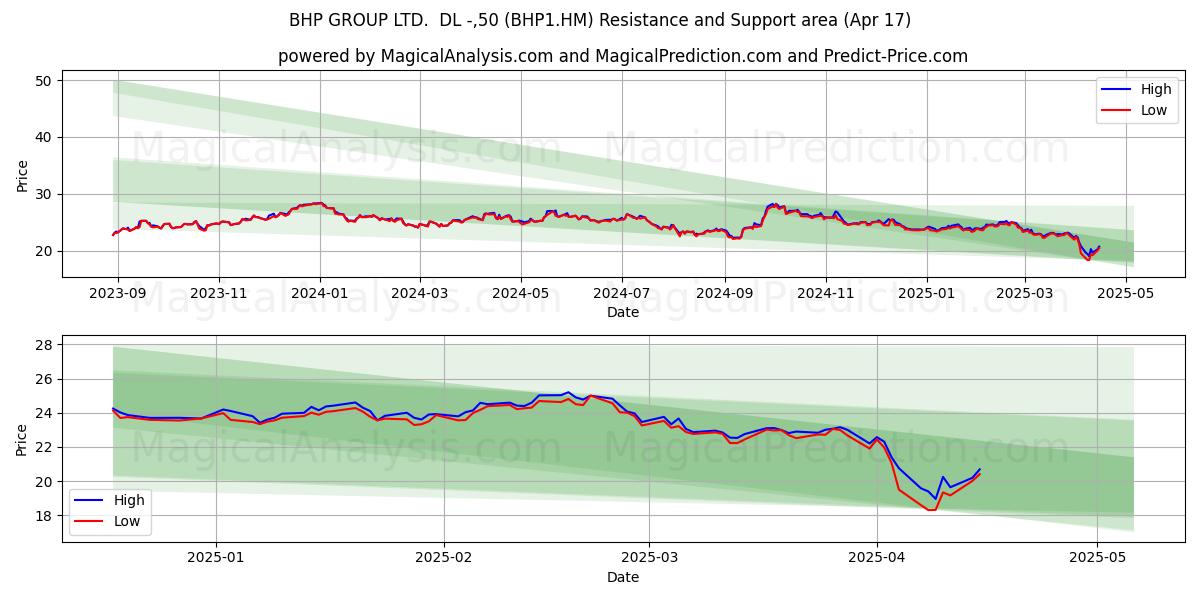Click the '2023-11' tick label on upper chart
Viewport: 1200px width, 600px height.
218,294
